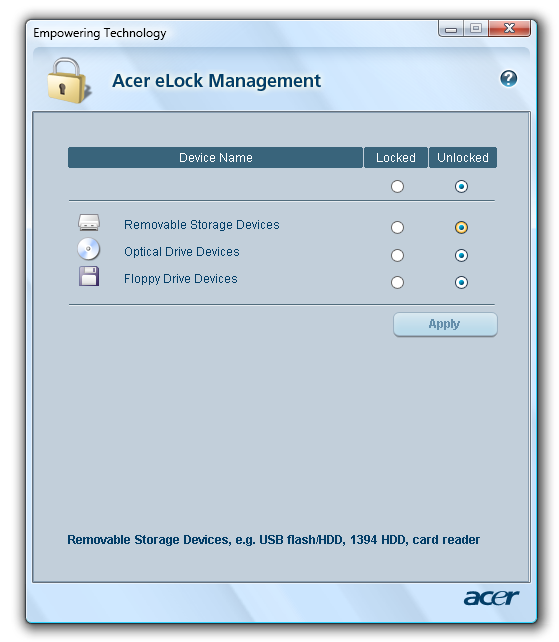This screenshot has width=559, height=642.
Task: Open help via the question mark icon
Action: [508, 78]
